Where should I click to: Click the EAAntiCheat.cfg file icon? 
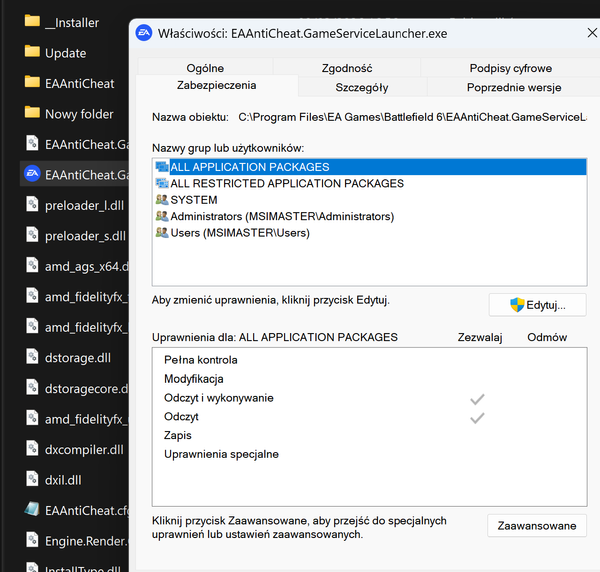pyautogui.click(x=32, y=510)
